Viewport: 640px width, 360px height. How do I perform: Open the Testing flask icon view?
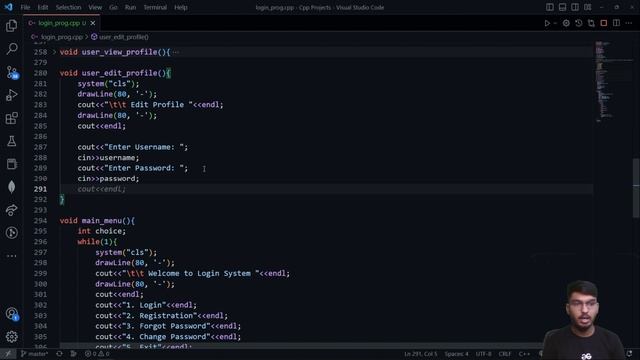(x=11, y=141)
